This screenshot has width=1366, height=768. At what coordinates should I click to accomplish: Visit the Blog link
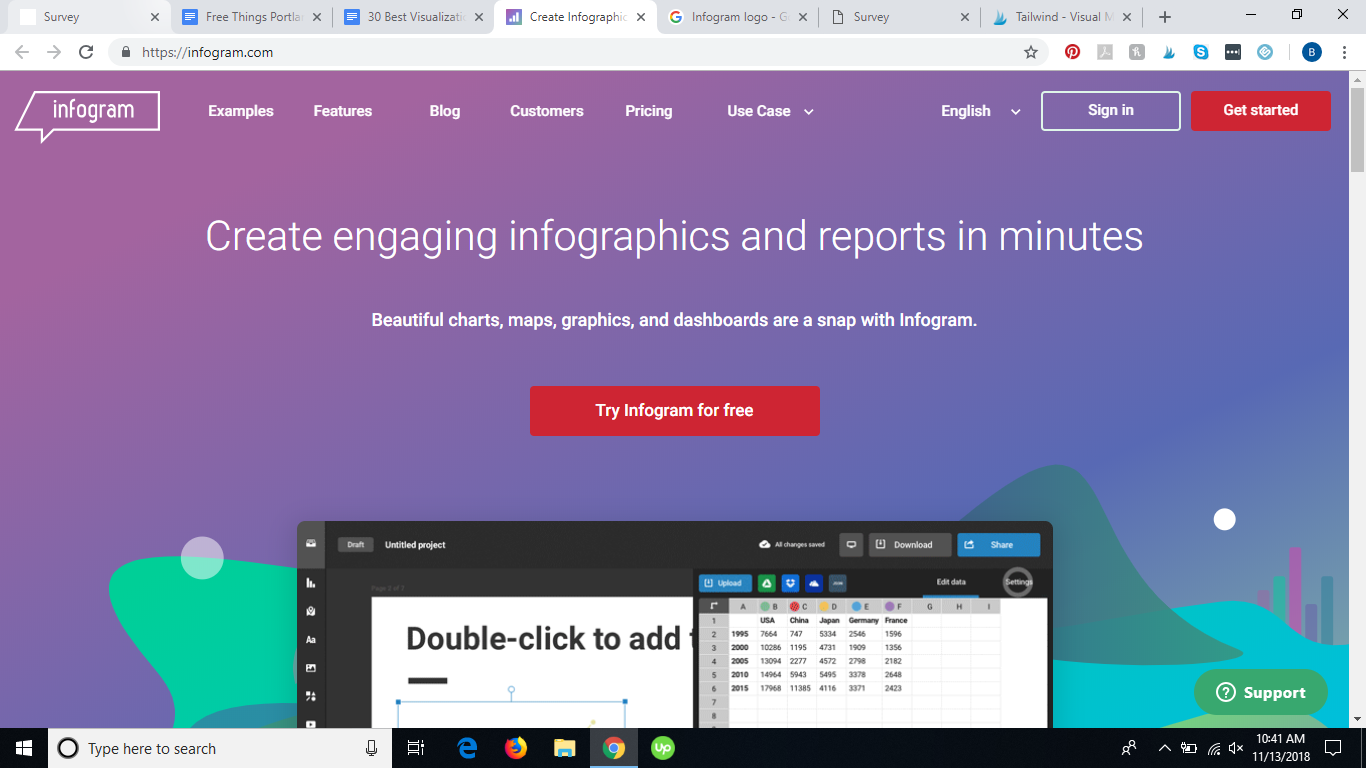tap(445, 111)
